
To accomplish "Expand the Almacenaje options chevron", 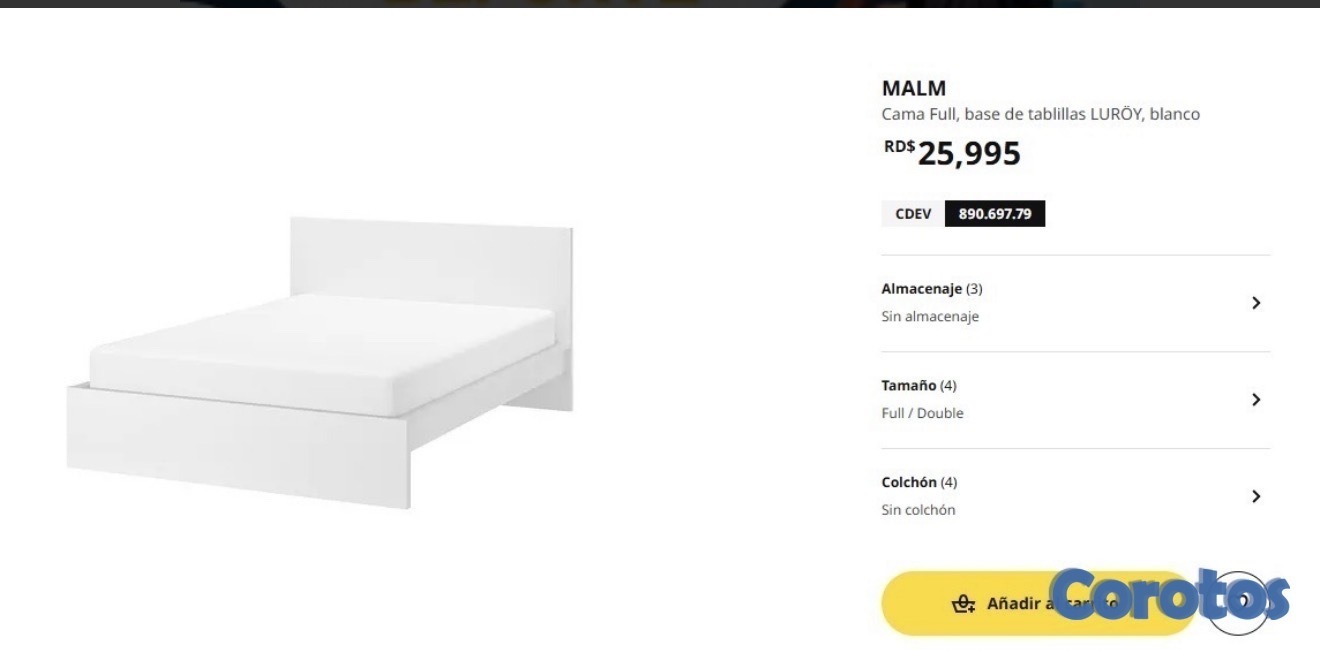I will pyautogui.click(x=1256, y=303).
